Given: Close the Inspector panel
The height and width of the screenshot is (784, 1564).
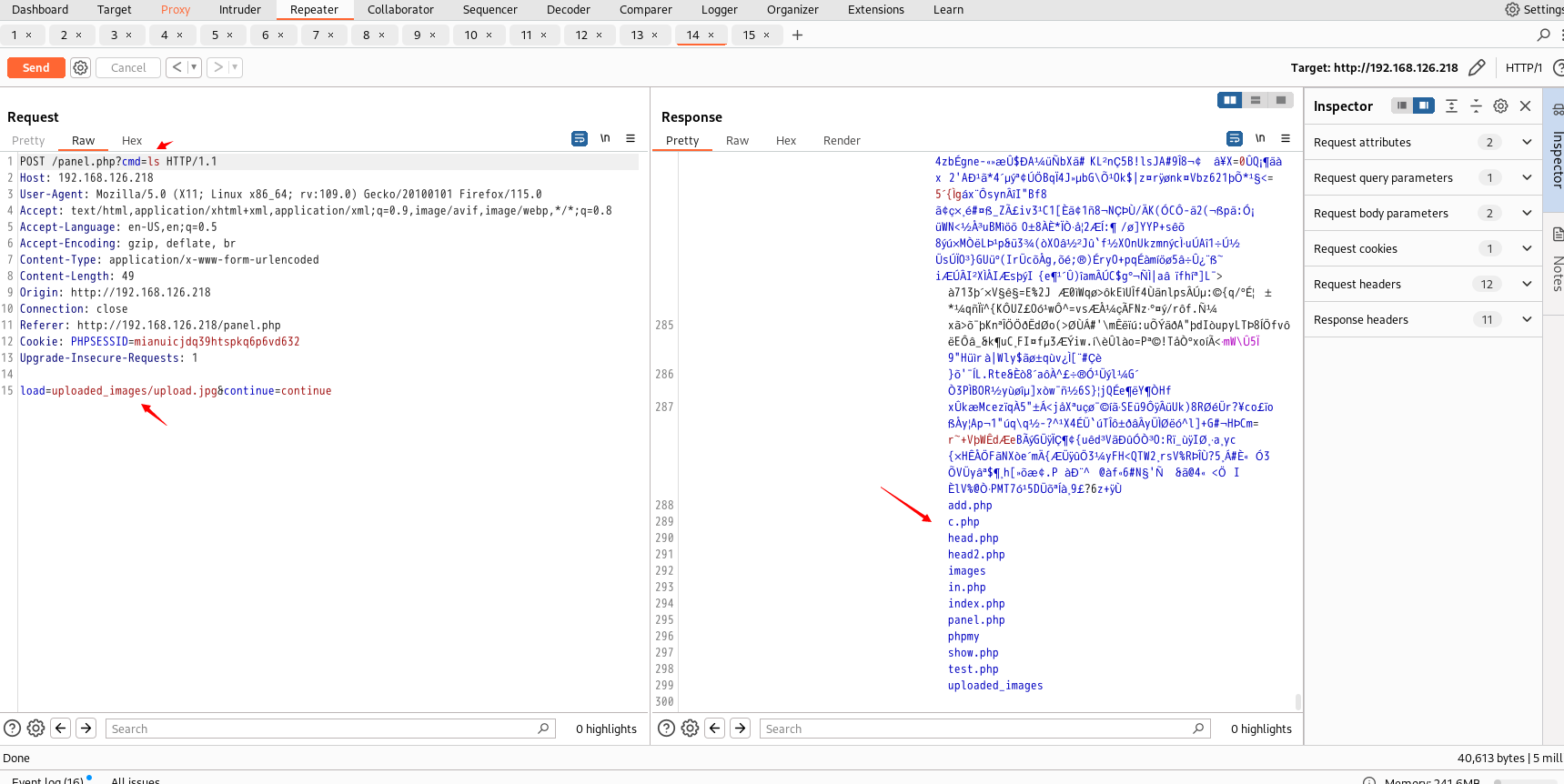Looking at the screenshot, I should (x=1526, y=106).
